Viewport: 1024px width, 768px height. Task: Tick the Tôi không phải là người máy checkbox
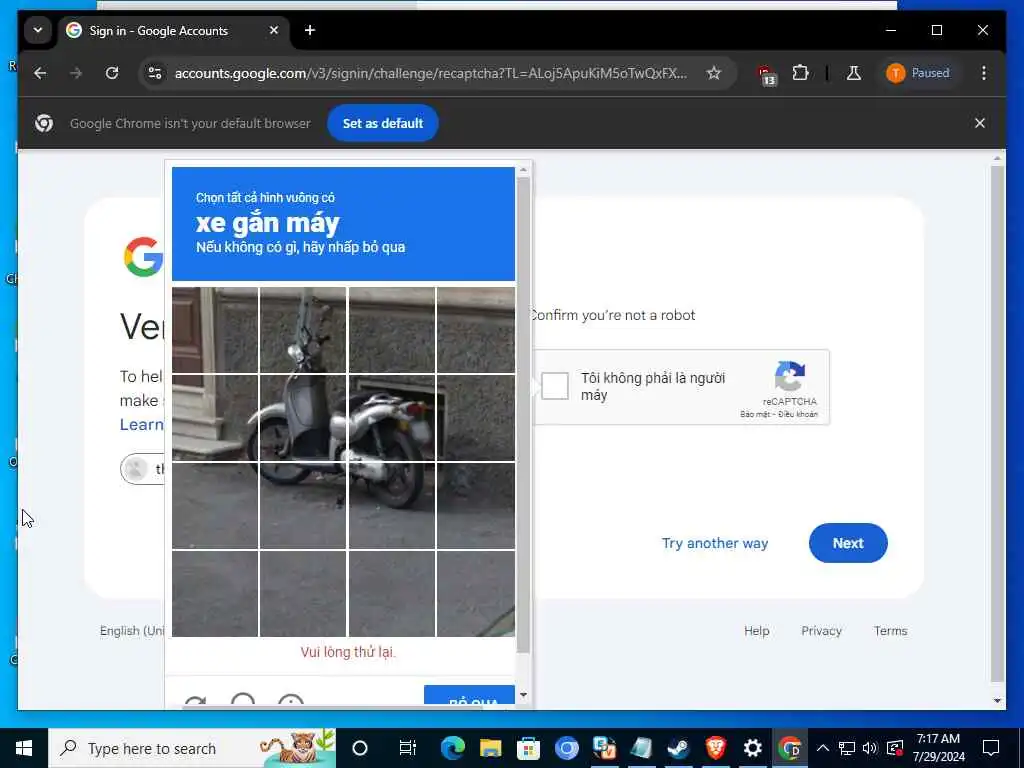point(554,386)
